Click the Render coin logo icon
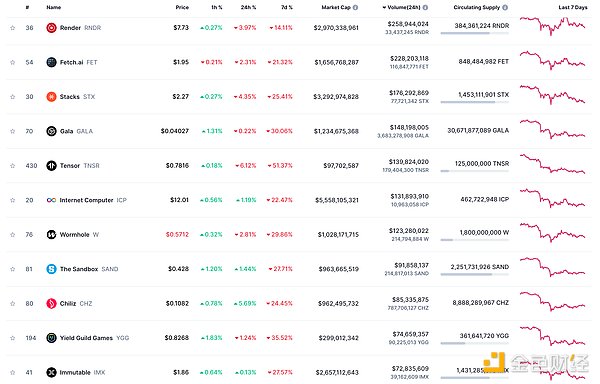Viewport: 600px width, 384px height. point(51,28)
